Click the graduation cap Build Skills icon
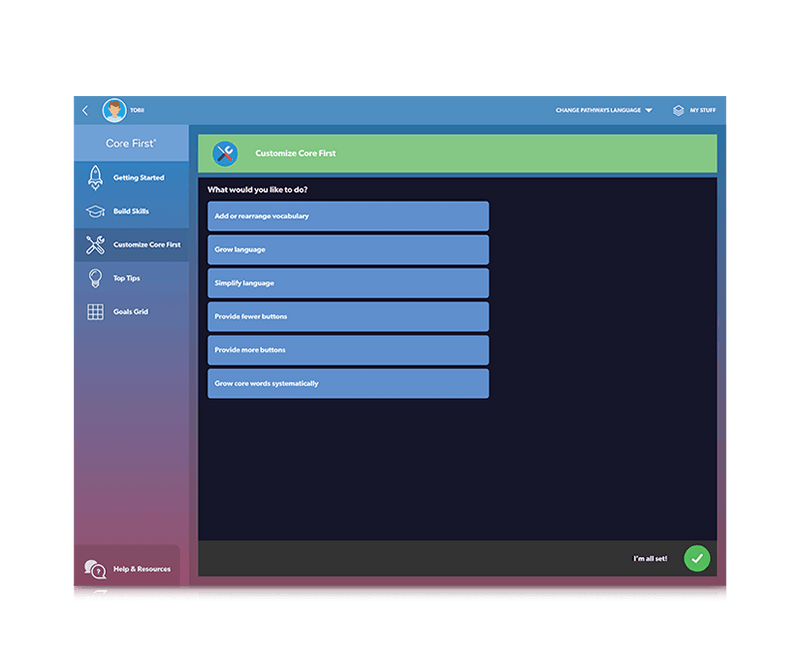 tap(95, 212)
